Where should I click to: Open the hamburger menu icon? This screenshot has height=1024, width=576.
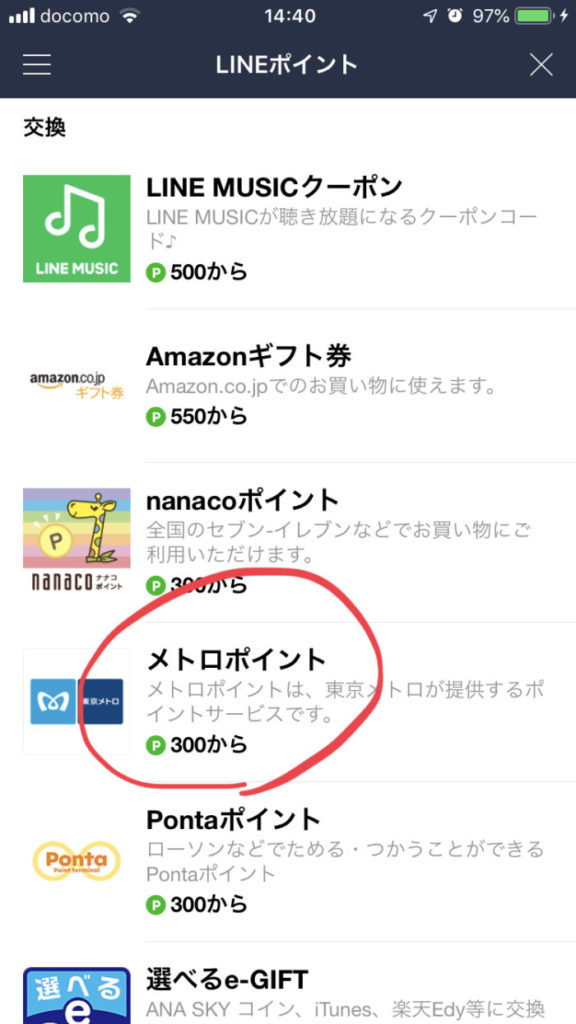pos(37,65)
